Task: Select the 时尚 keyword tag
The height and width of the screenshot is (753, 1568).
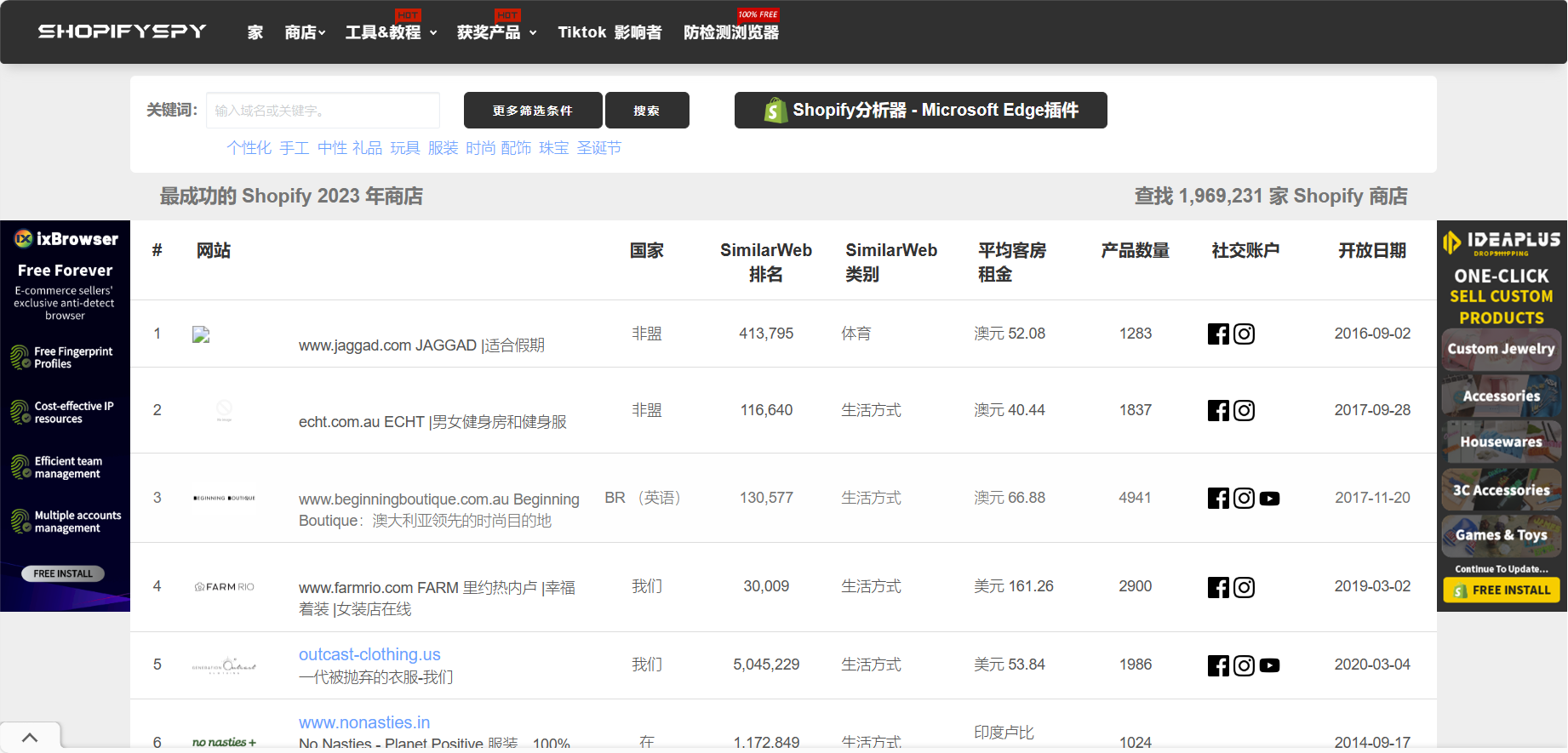Action: tap(481, 148)
